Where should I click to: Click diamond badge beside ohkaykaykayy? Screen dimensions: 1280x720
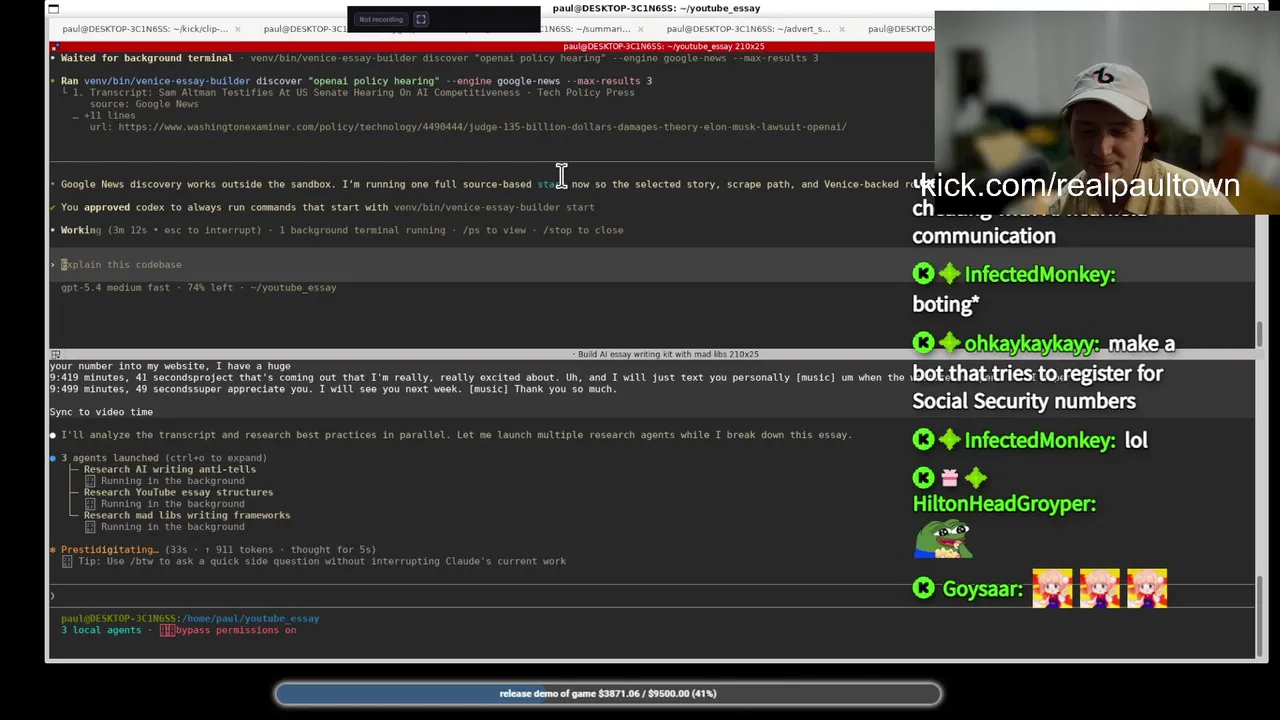949,343
